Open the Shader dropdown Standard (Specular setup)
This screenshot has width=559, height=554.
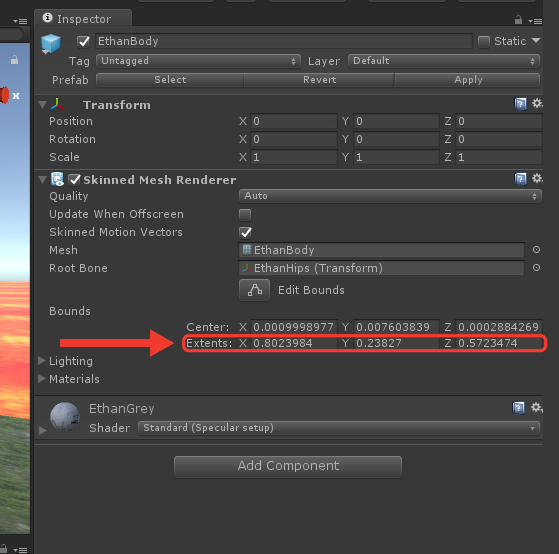point(339,428)
